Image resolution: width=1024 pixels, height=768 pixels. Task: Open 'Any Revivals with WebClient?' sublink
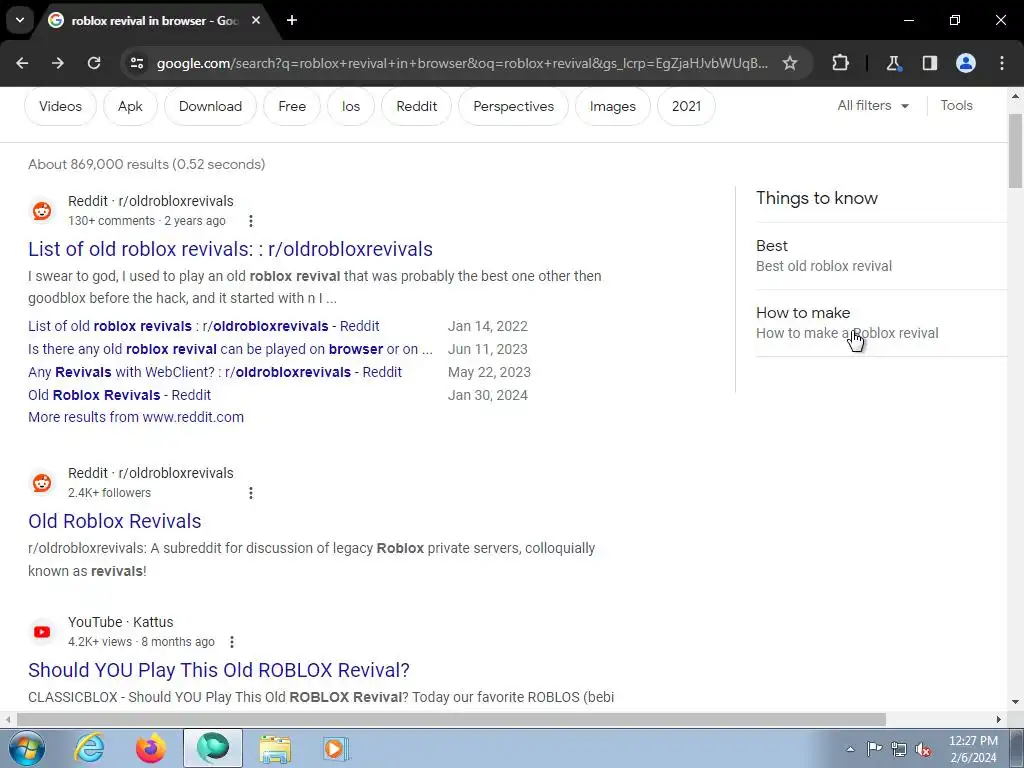pos(215,372)
